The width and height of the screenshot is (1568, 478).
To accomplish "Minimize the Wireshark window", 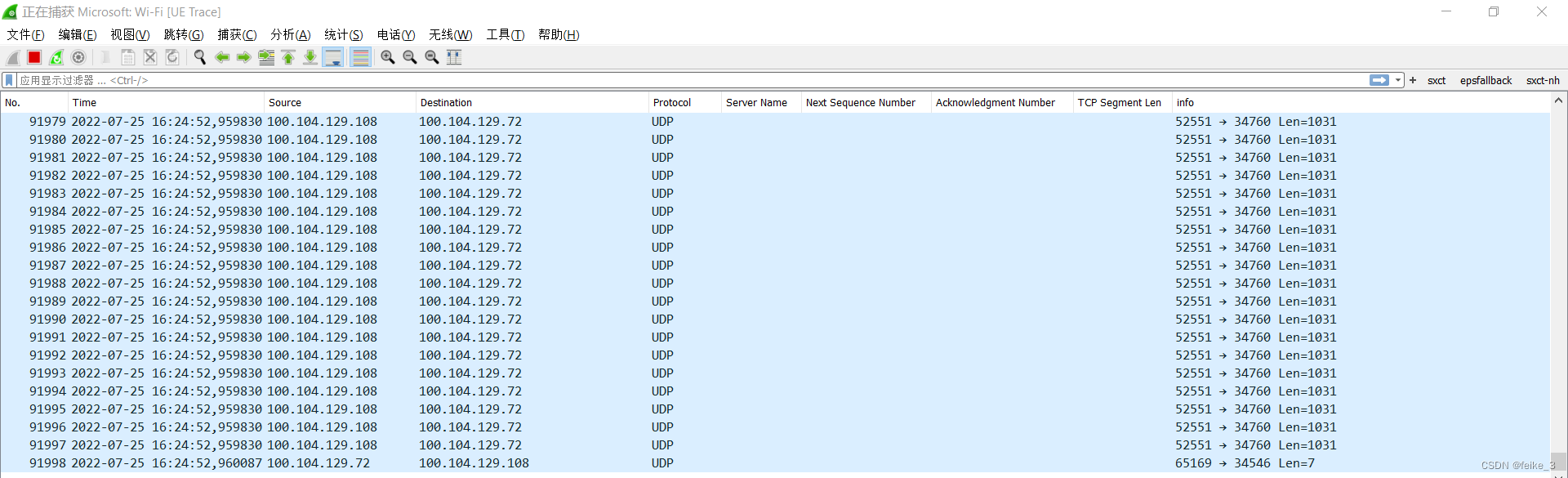I will click(x=1446, y=11).
